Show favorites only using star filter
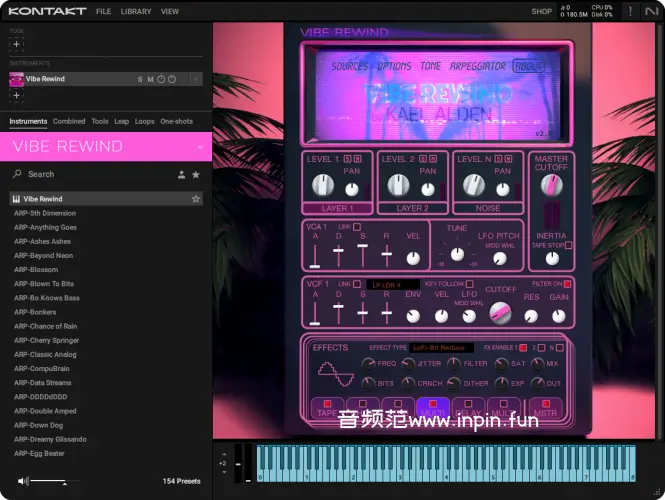The height and width of the screenshot is (500, 665). coord(196,174)
